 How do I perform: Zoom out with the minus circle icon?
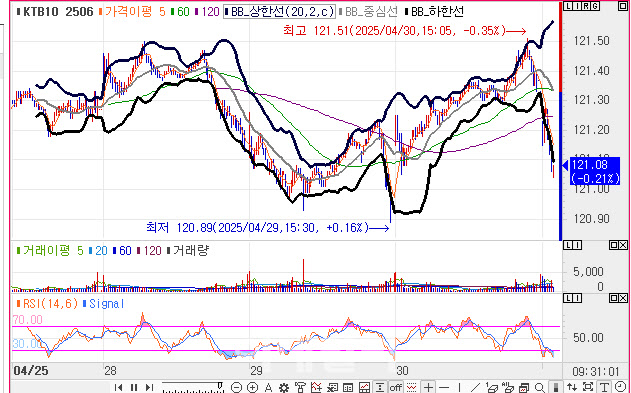point(237,387)
